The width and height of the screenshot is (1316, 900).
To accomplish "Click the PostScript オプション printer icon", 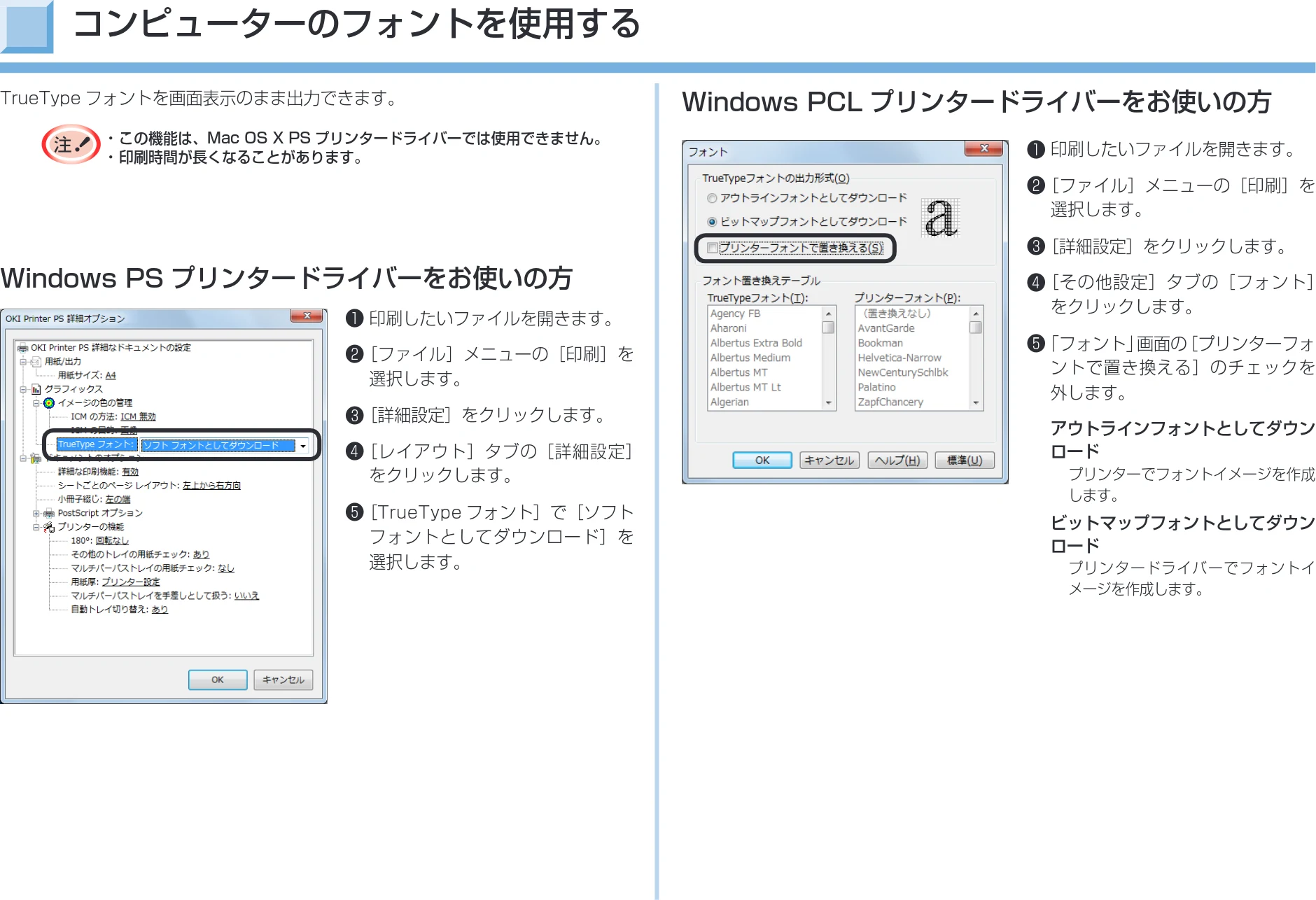I will pos(49,513).
